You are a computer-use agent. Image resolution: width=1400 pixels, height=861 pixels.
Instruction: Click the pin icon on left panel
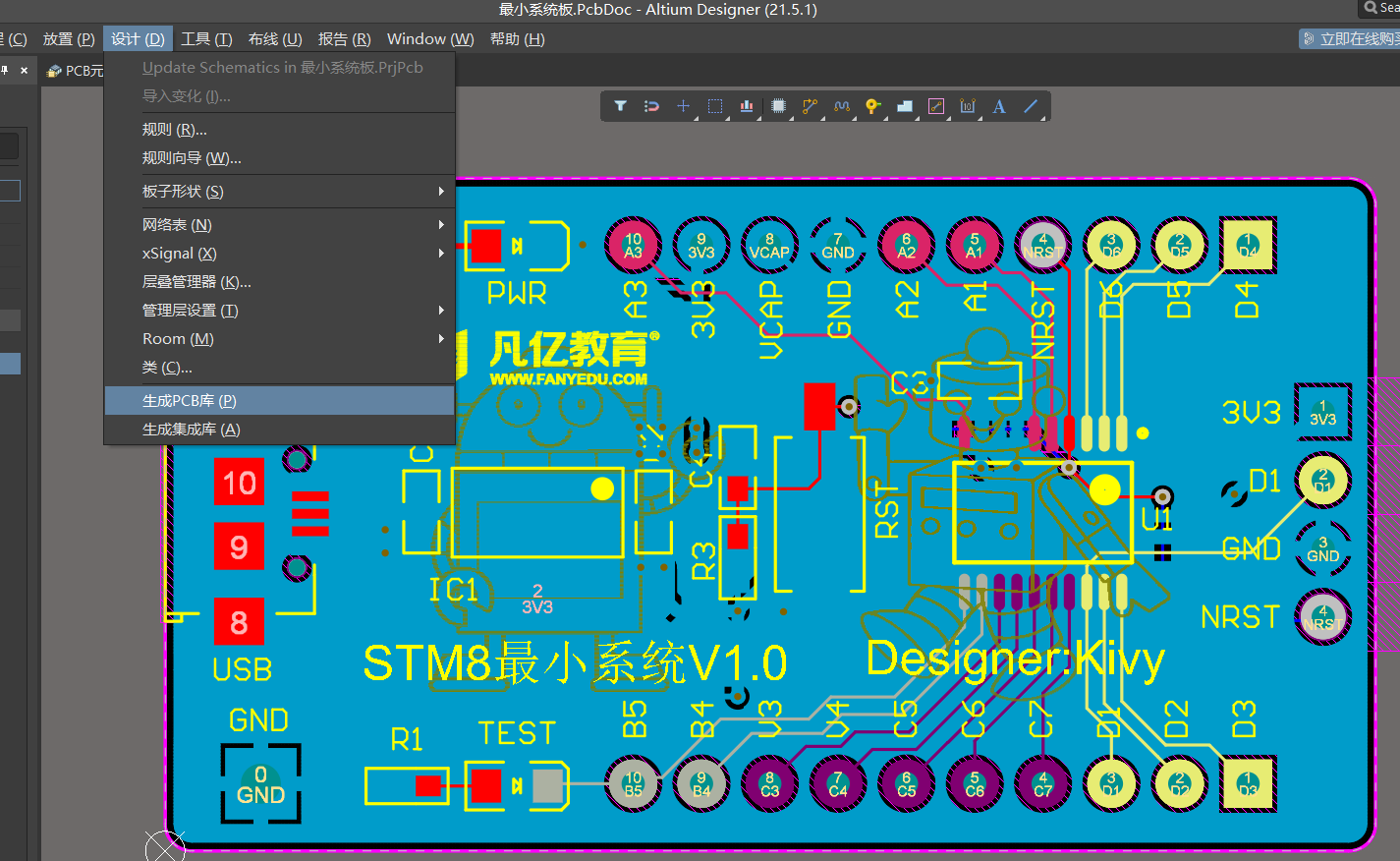point(5,70)
